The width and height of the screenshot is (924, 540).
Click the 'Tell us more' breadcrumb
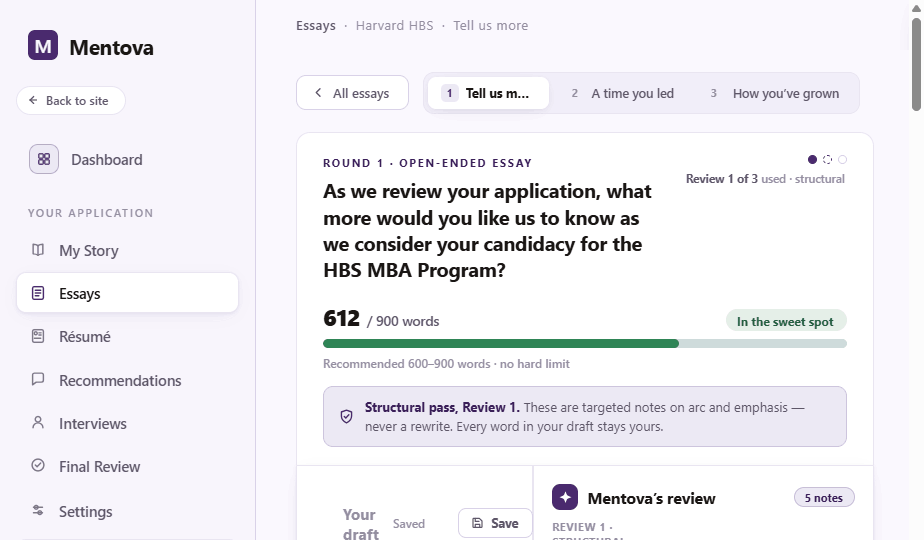point(490,25)
